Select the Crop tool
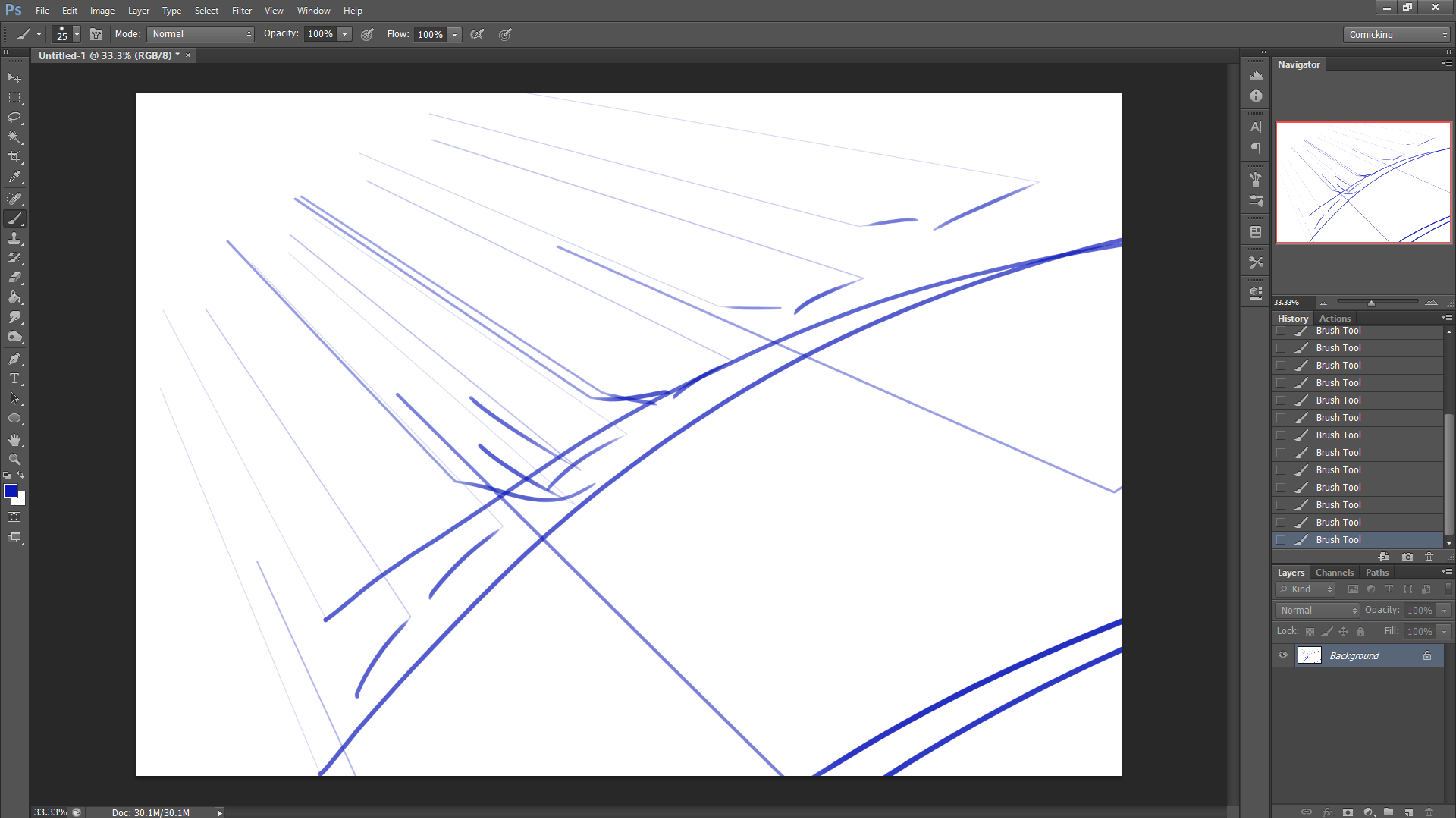The height and width of the screenshot is (818, 1456). point(15,157)
